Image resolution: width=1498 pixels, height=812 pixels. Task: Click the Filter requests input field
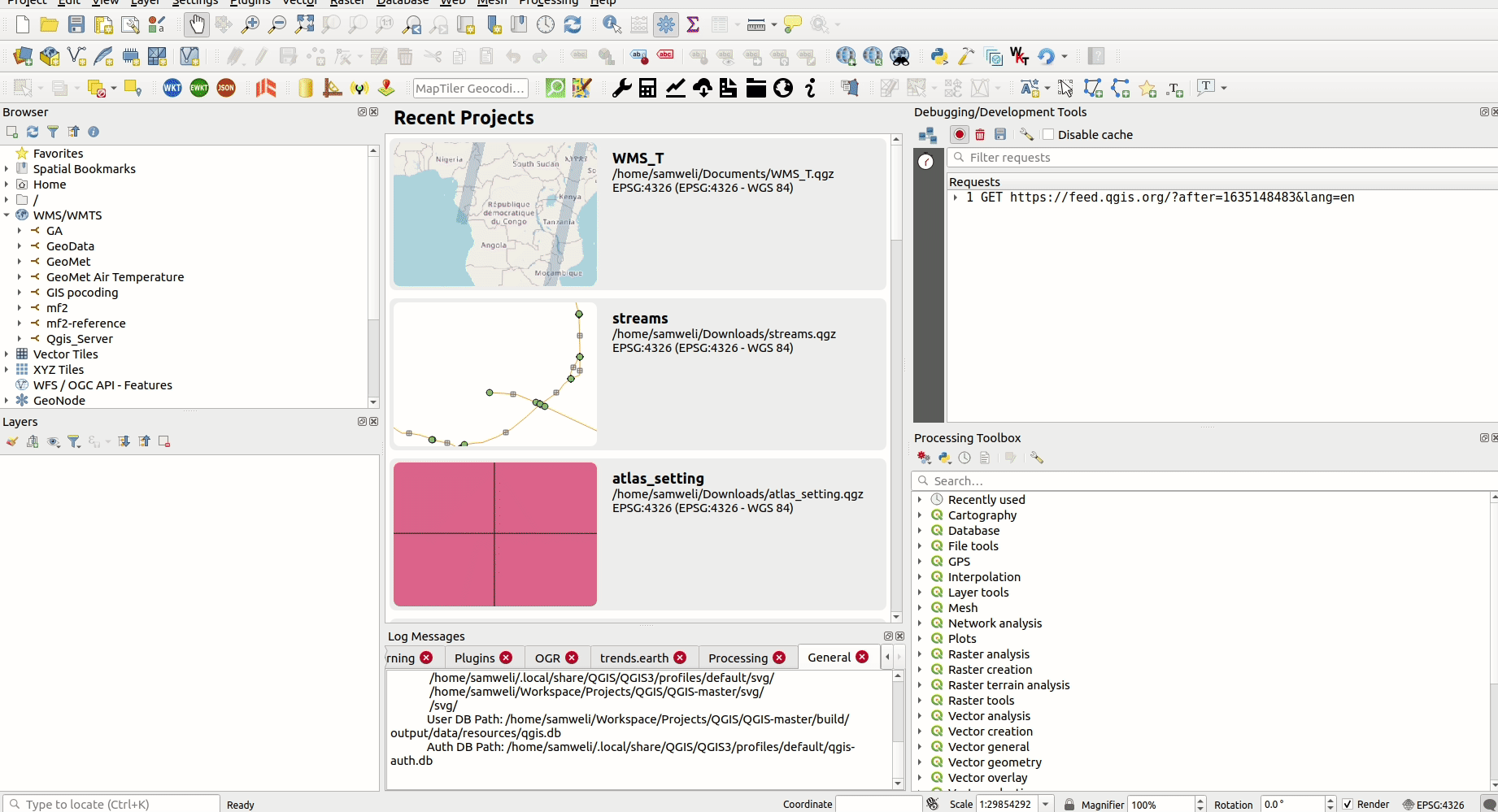[1223, 158]
